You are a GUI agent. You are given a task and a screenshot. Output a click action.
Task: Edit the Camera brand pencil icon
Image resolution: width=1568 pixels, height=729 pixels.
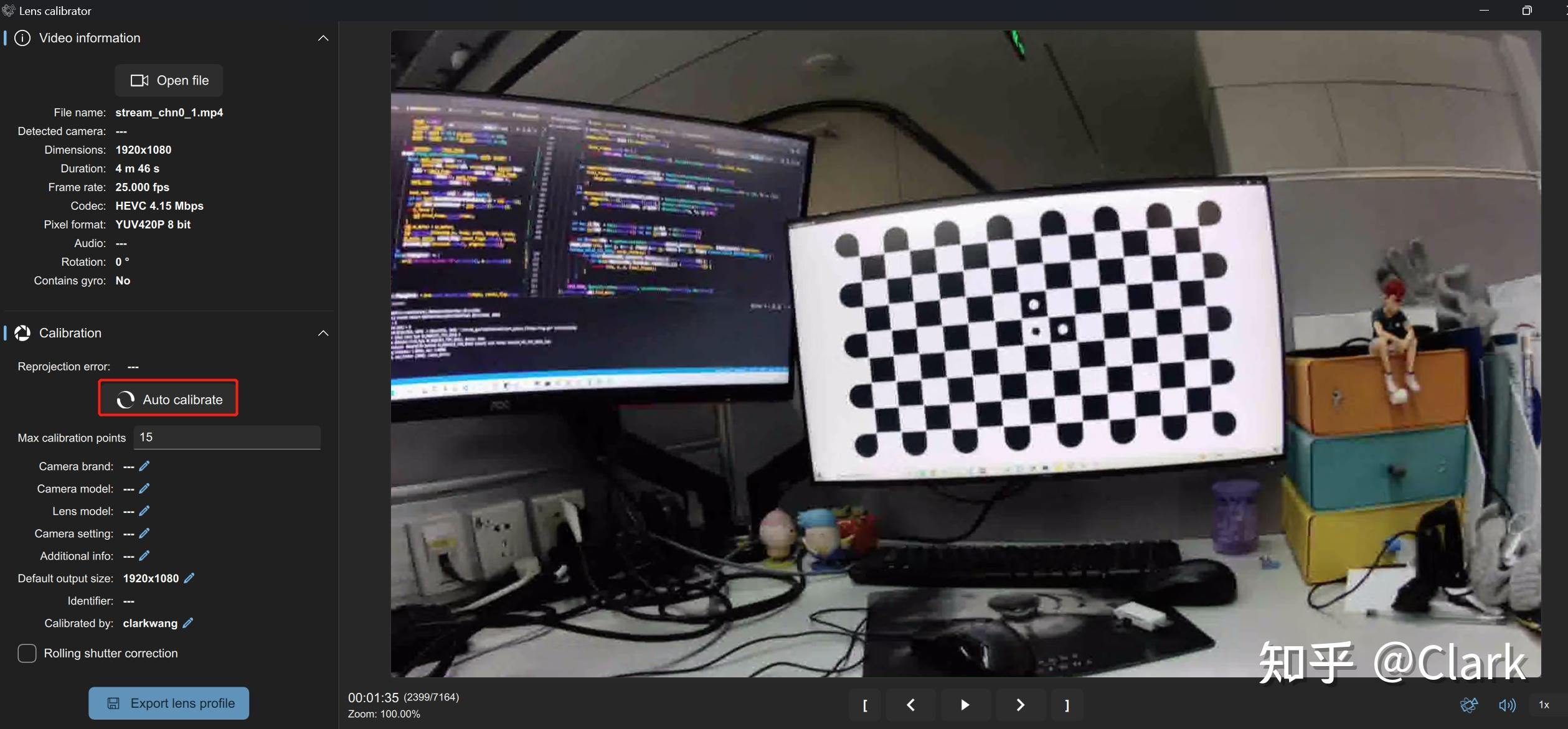[144, 466]
